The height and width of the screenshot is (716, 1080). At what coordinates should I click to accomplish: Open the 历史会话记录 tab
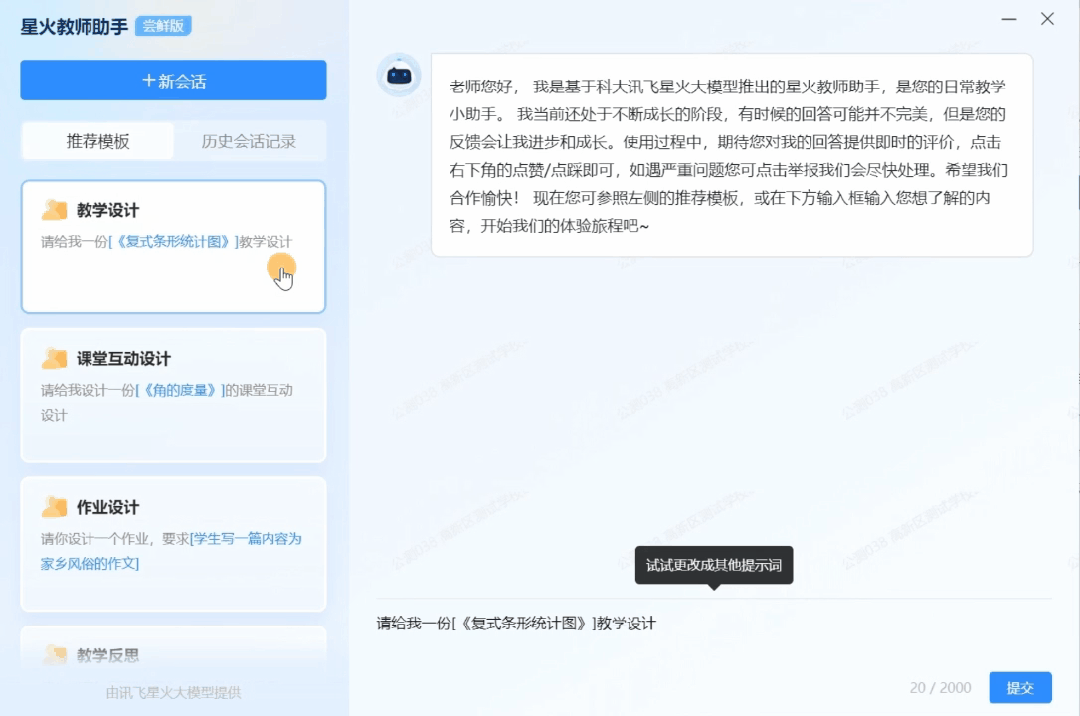(x=248, y=142)
